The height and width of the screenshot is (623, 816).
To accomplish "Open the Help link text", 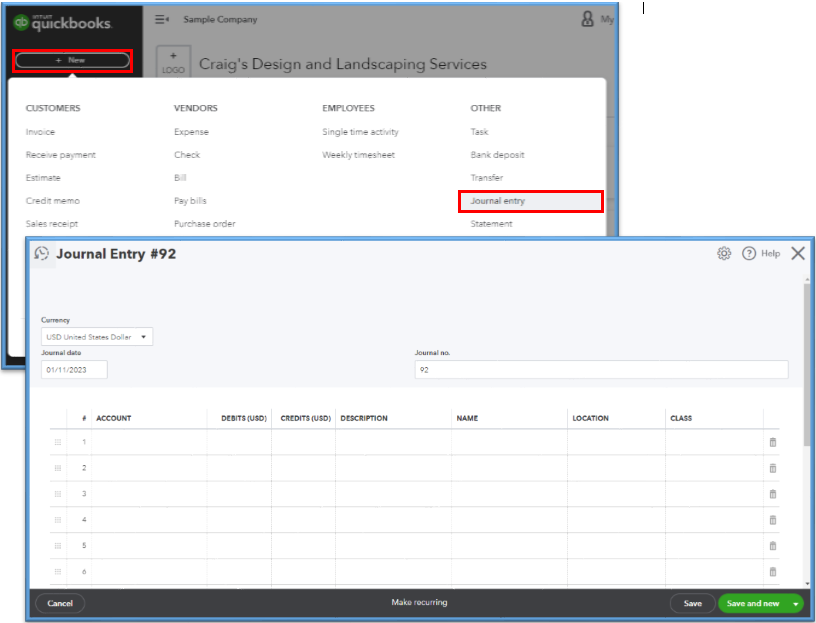I will pos(771,253).
